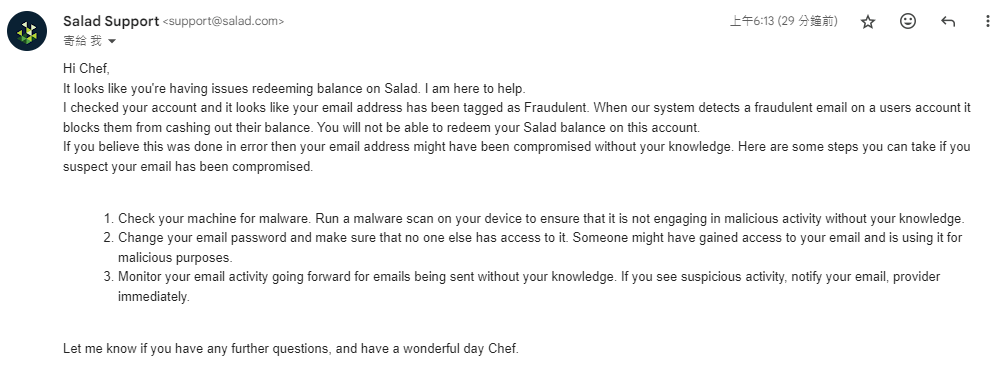Click the word immediately ending item three
Image resolution: width=1008 pixels, height=370 pixels.
[154, 297]
